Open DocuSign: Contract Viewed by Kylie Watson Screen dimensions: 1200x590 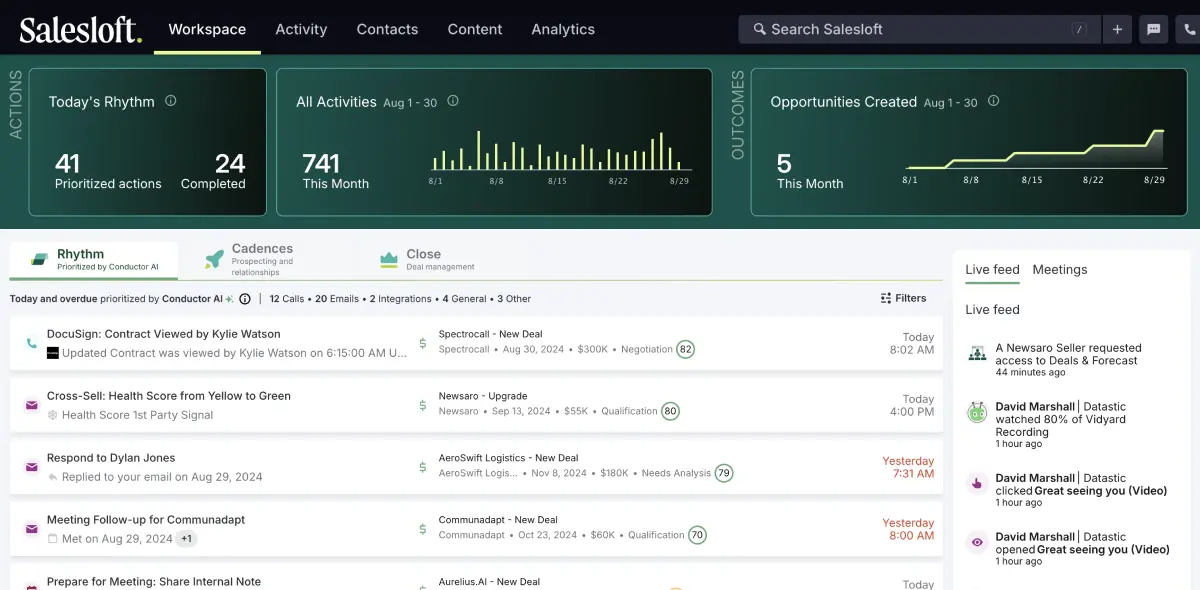pos(164,334)
